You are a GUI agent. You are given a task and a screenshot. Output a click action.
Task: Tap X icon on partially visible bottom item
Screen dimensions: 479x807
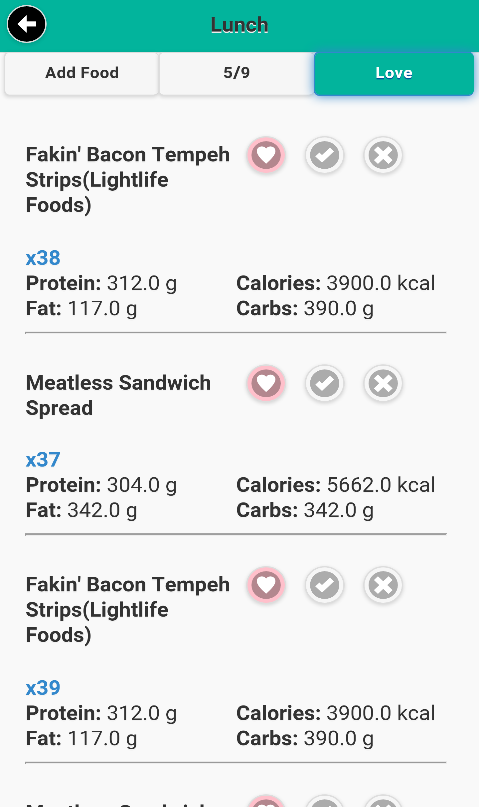click(383, 801)
